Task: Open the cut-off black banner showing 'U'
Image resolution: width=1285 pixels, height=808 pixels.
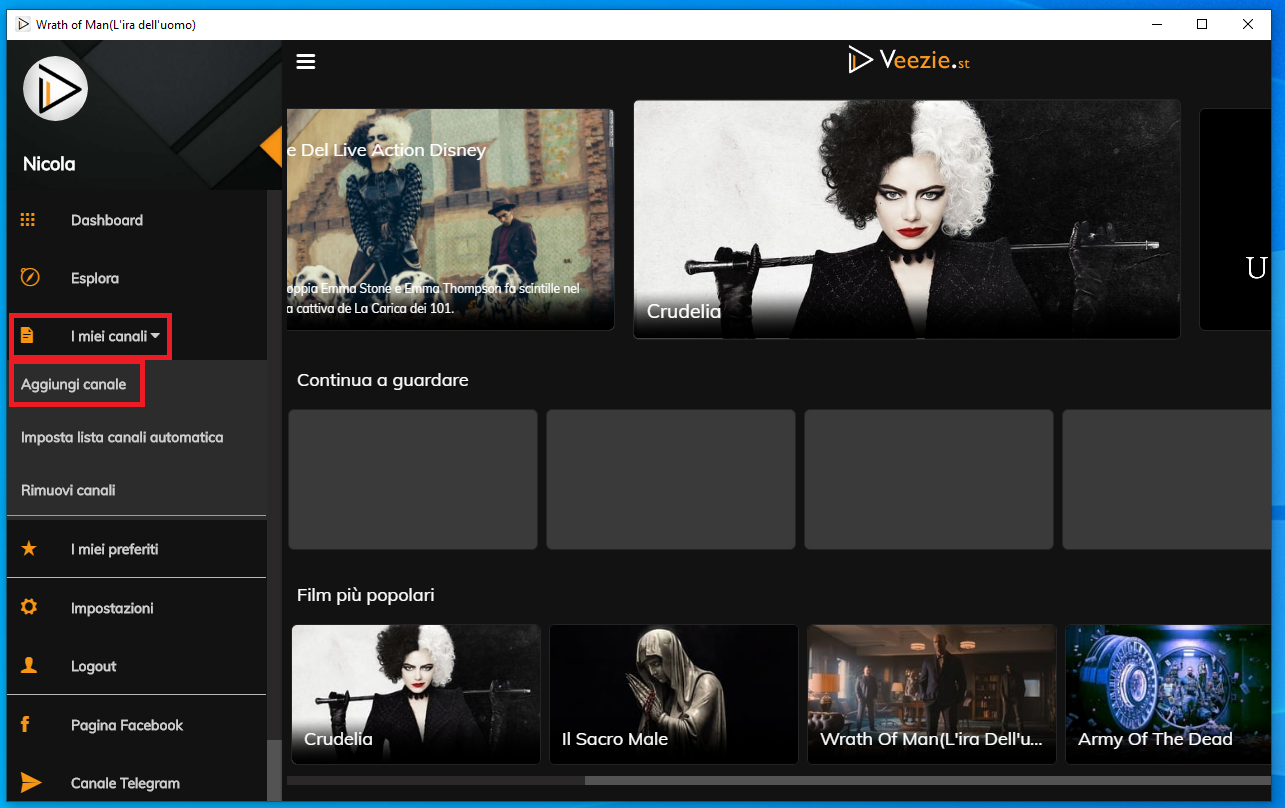Action: [x=1235, y=219]
